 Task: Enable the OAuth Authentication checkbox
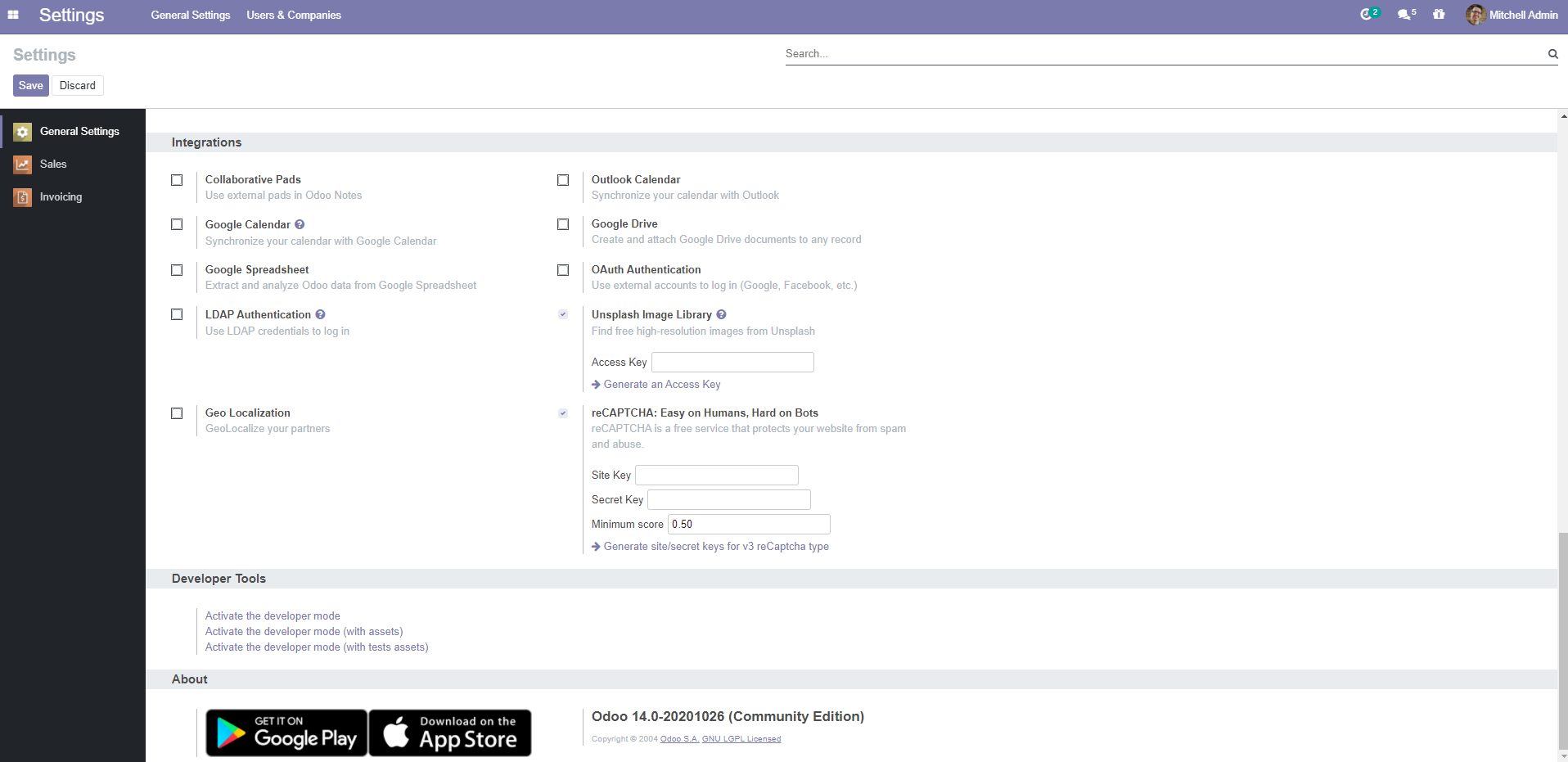coord(563,270)
